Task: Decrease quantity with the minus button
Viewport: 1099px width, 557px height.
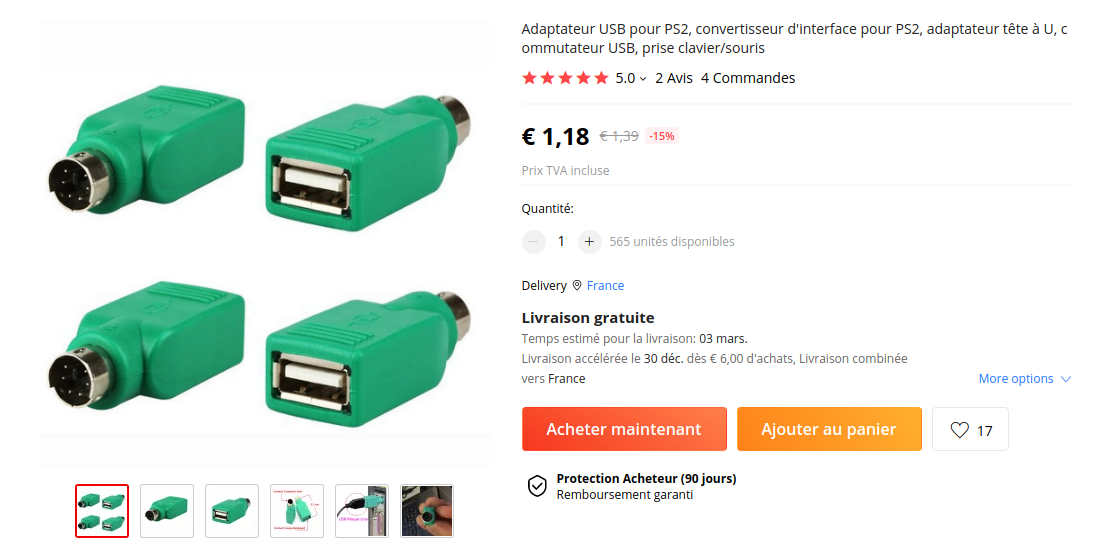Action: pyautogui.click(x=533, y=242)
